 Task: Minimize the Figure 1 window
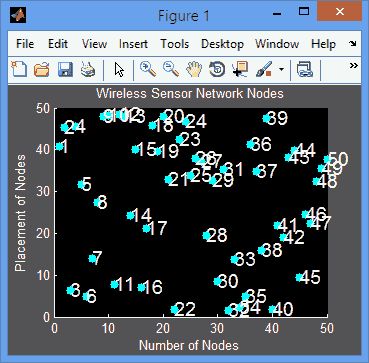(x=277, y=13)
